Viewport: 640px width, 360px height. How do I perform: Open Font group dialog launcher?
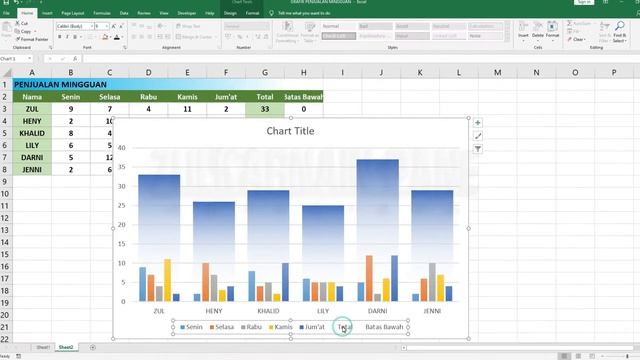(x=124, y=48)
